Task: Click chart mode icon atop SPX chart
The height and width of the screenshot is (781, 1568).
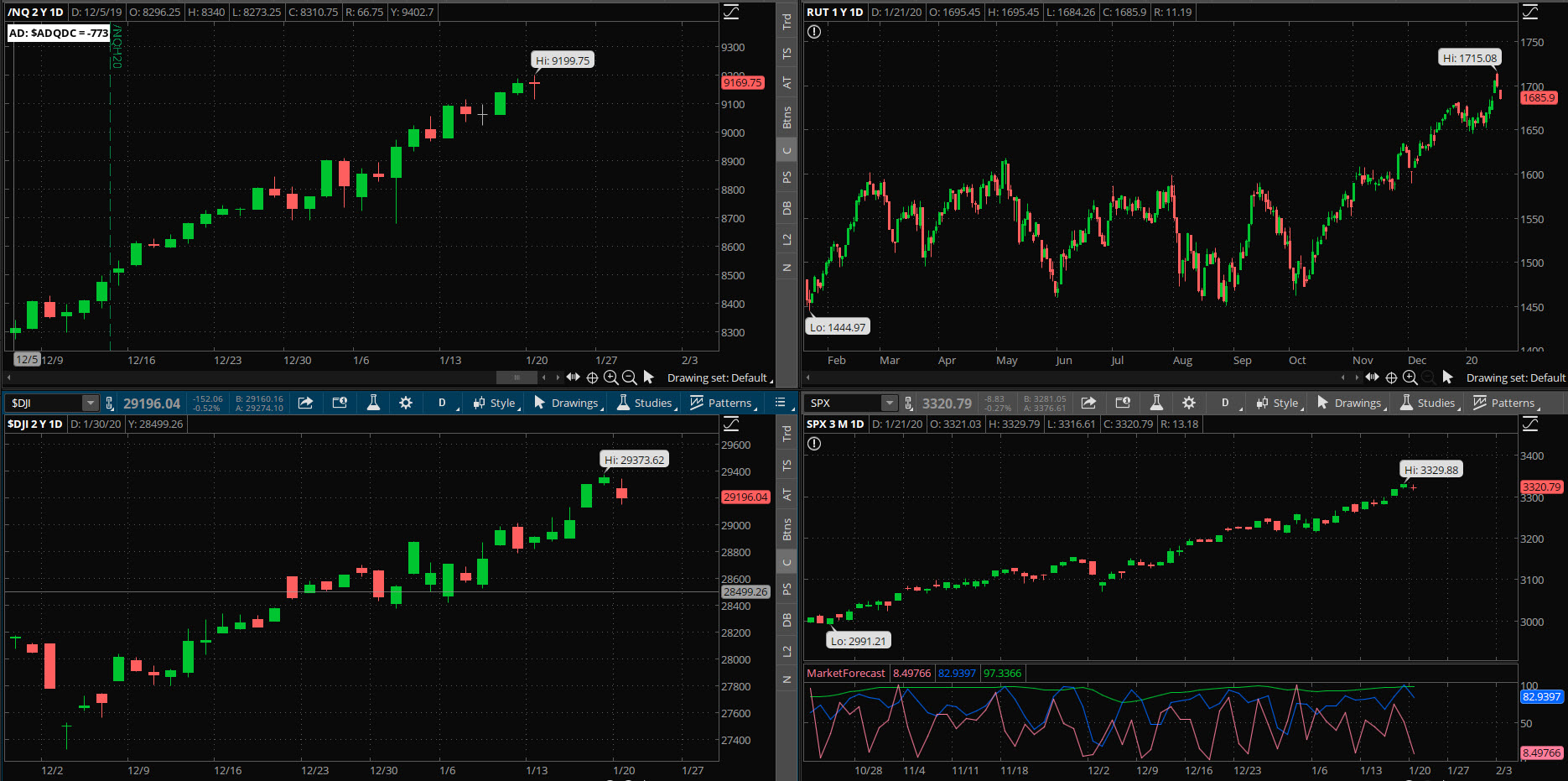Action: click(1530, 424)
